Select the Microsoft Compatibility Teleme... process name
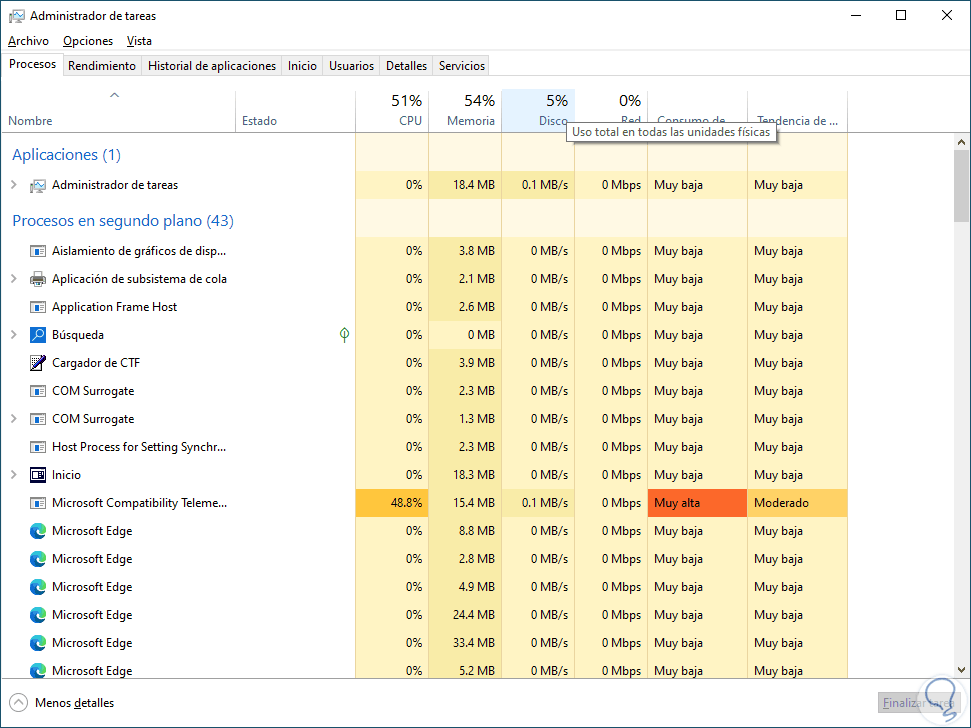This screenshot has height=728, width=971. (x=139, y=503)
